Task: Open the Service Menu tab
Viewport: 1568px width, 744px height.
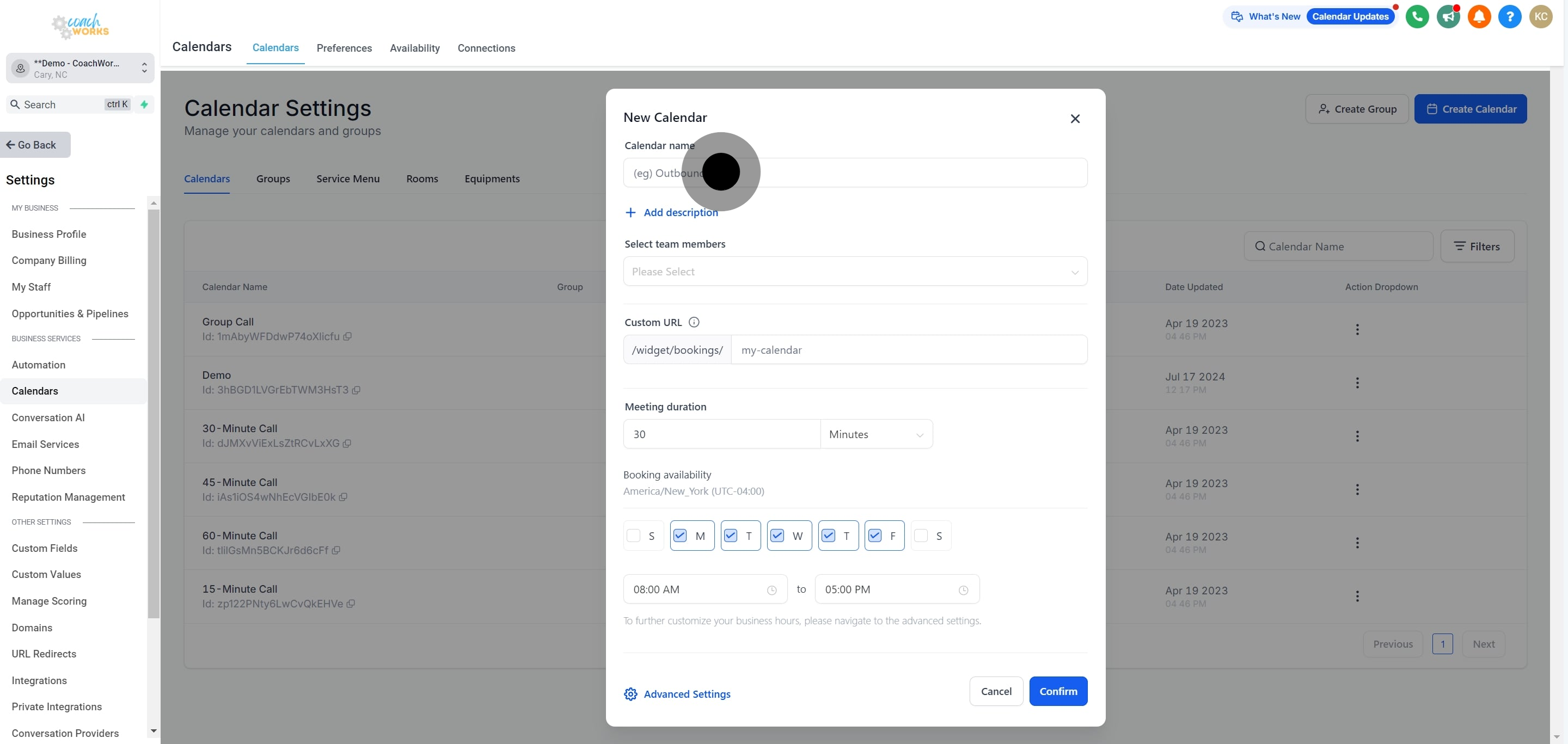Action: (347, 179)
